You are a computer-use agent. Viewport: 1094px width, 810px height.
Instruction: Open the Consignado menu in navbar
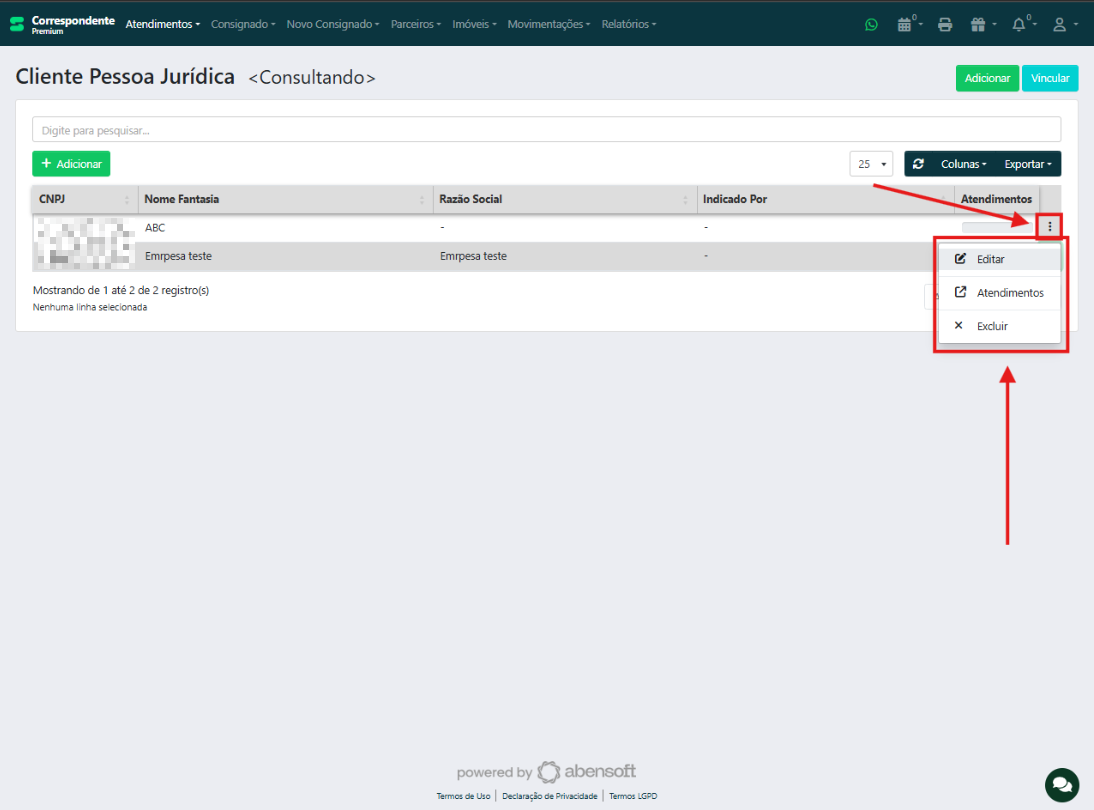click(243, 24)
